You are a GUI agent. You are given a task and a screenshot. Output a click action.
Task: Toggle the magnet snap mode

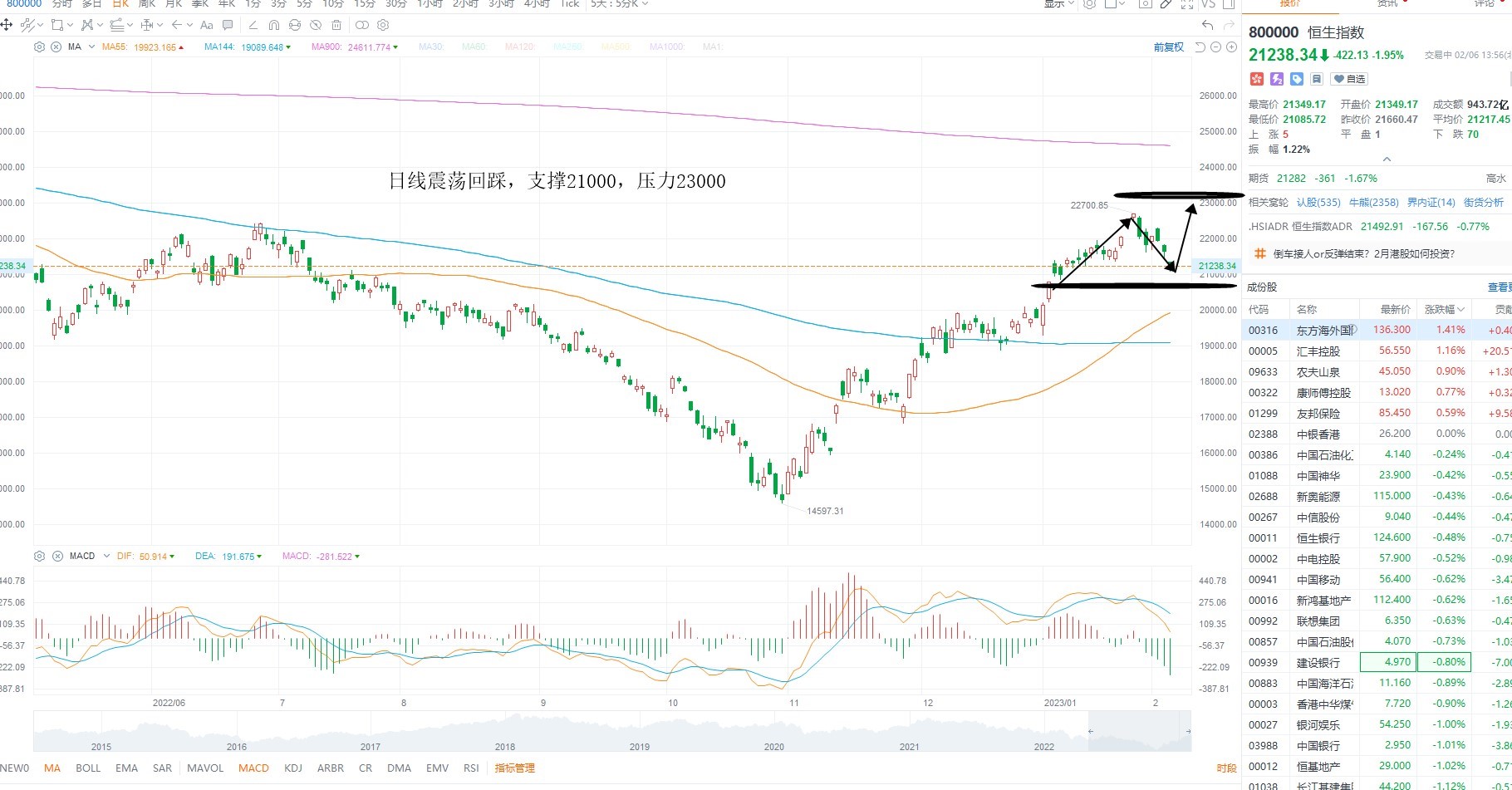(x=274, y=25)
